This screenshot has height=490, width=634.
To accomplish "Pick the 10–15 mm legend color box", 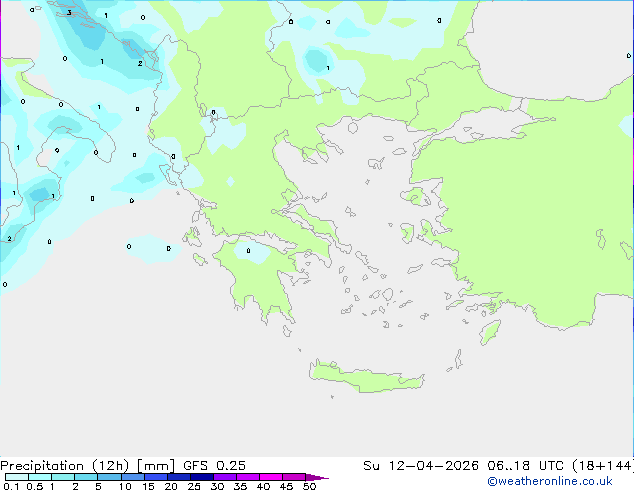I will coord(132,477).
